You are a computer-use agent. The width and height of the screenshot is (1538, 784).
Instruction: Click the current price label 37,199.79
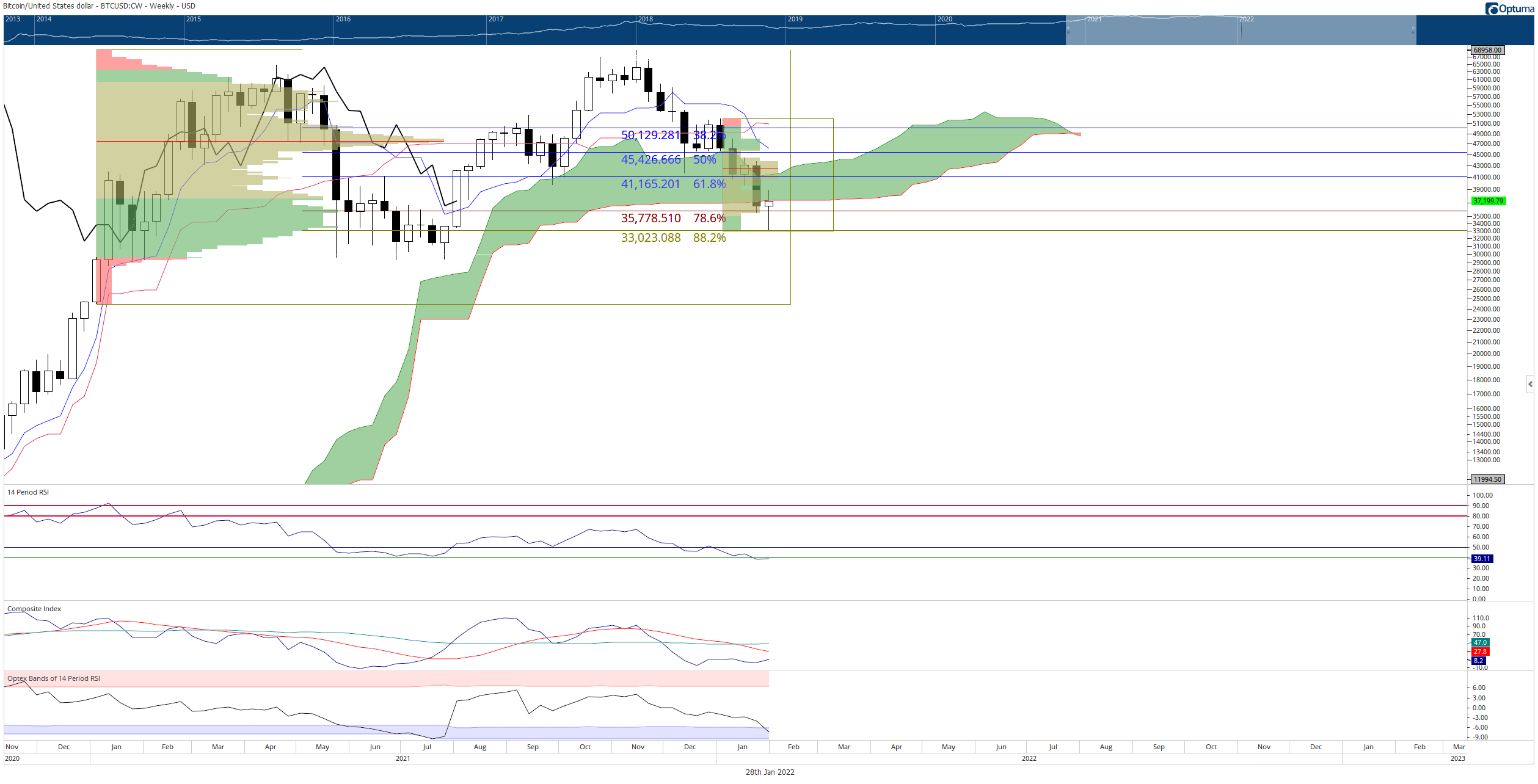pyautogui.click(x=1488, y=201)
